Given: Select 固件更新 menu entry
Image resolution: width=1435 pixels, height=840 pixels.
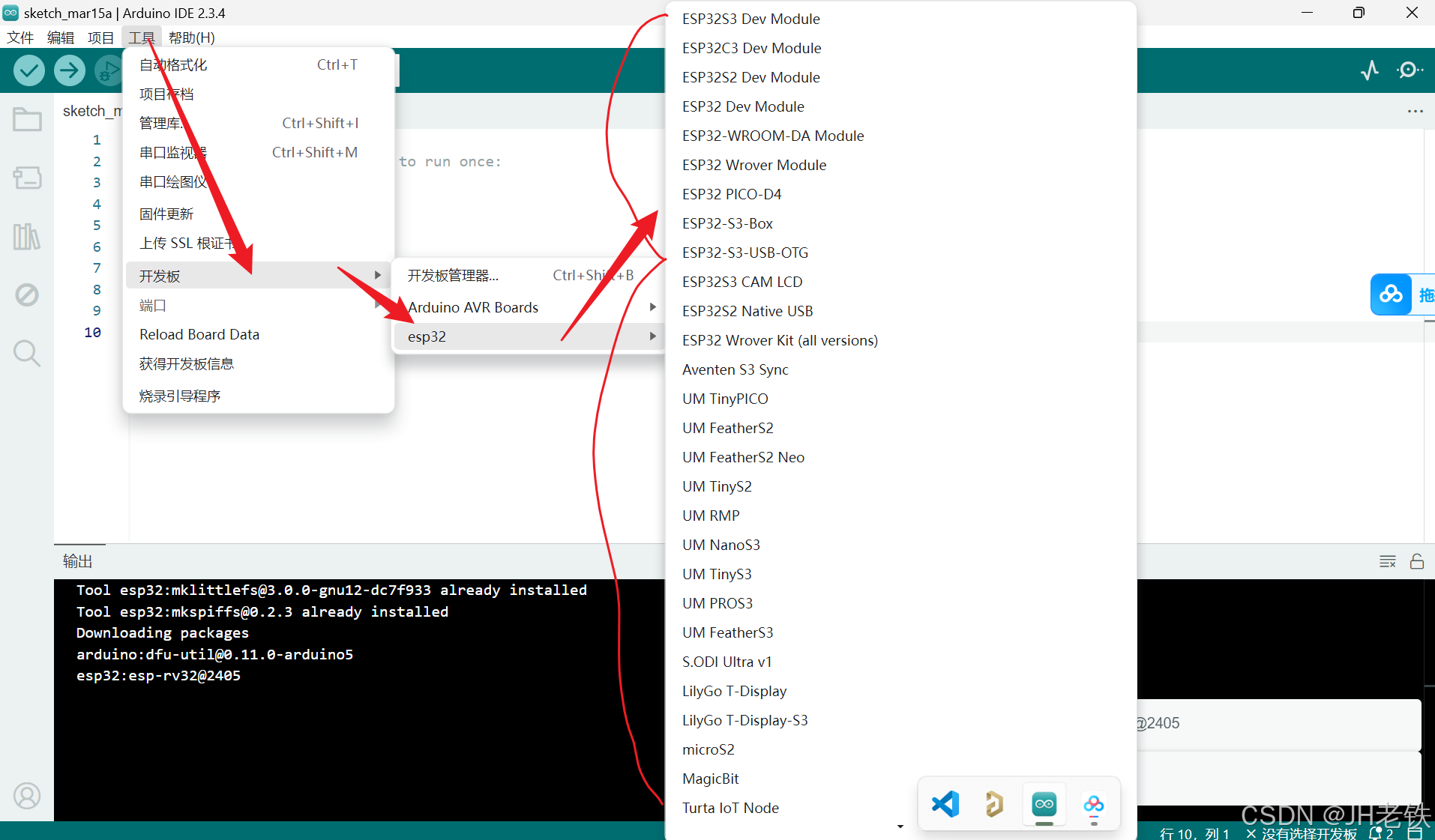Looking at the screenshot, I should [259, 214].
